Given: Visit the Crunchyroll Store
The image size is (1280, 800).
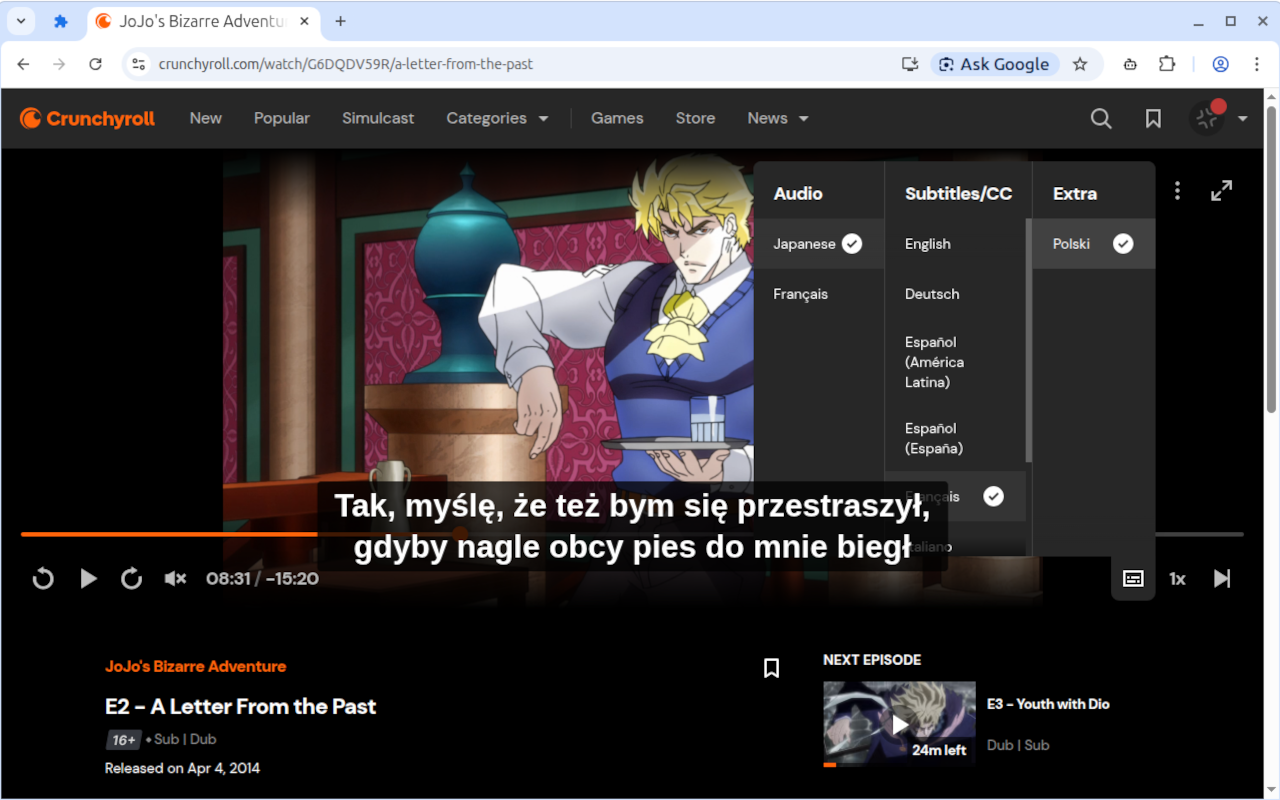Looking at the screenshot, I should coord(695,118).
